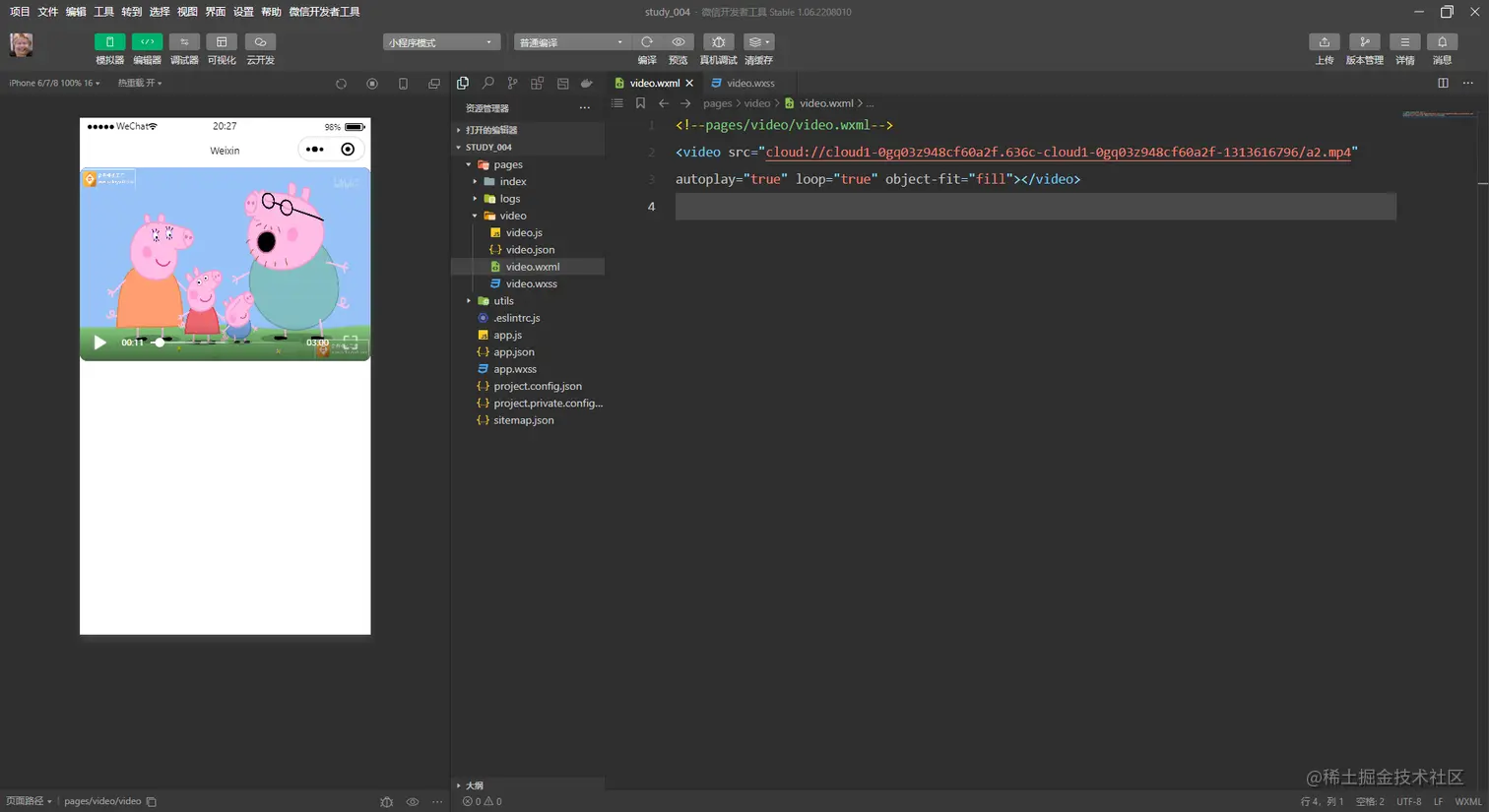Screen dimensions: 1489x812
Task: Open video.json in file tree
Action: click(x=528, y=250)
